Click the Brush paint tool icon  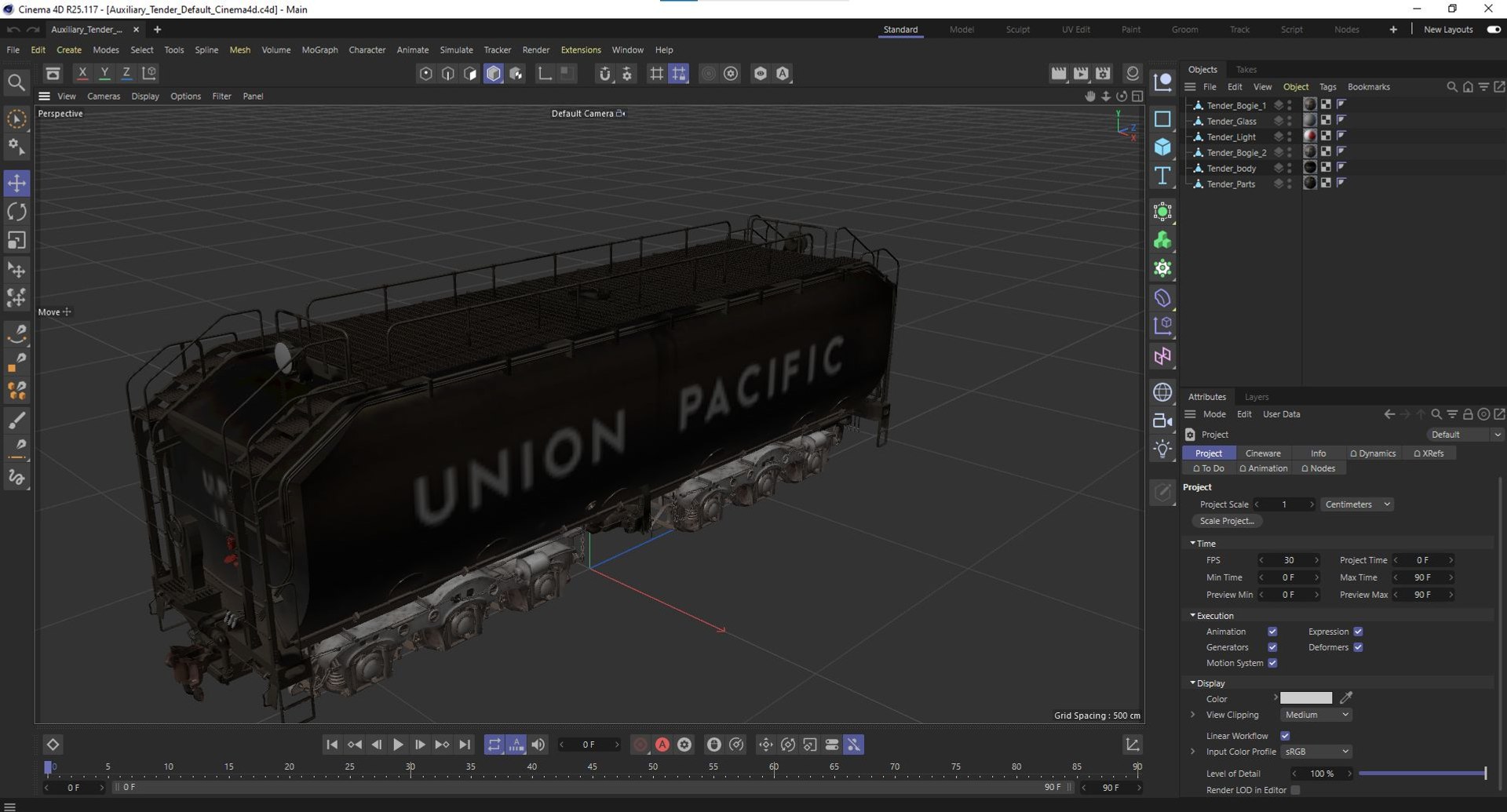tap(16, 420)
